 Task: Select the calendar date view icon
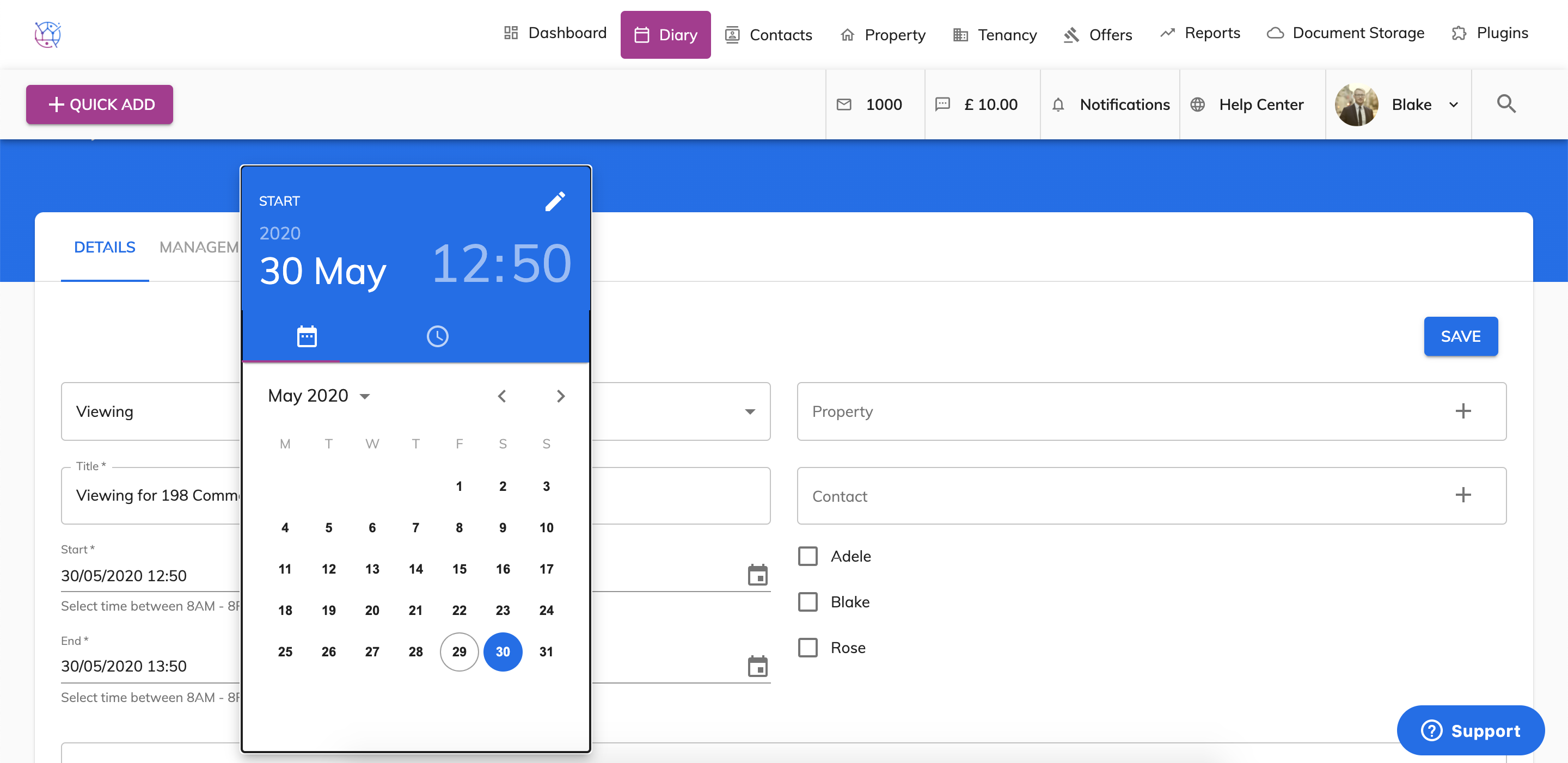point(307,336)
